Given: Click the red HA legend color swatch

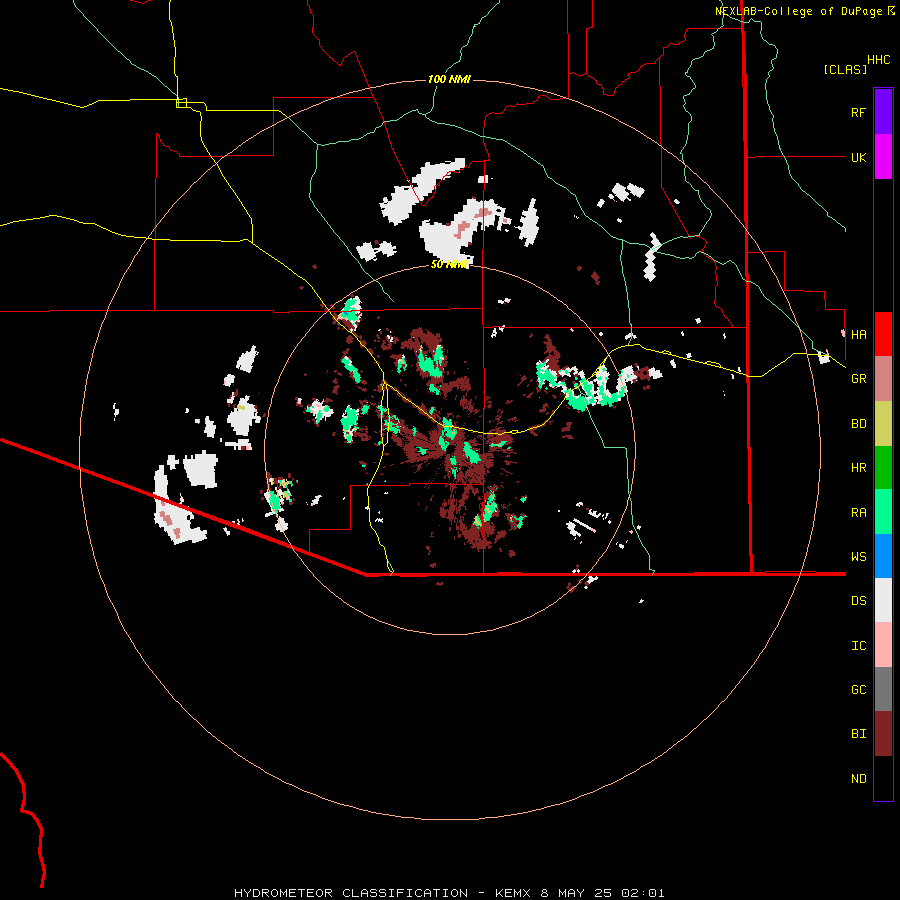Looking at the screenshot, I should coord(883,334).
